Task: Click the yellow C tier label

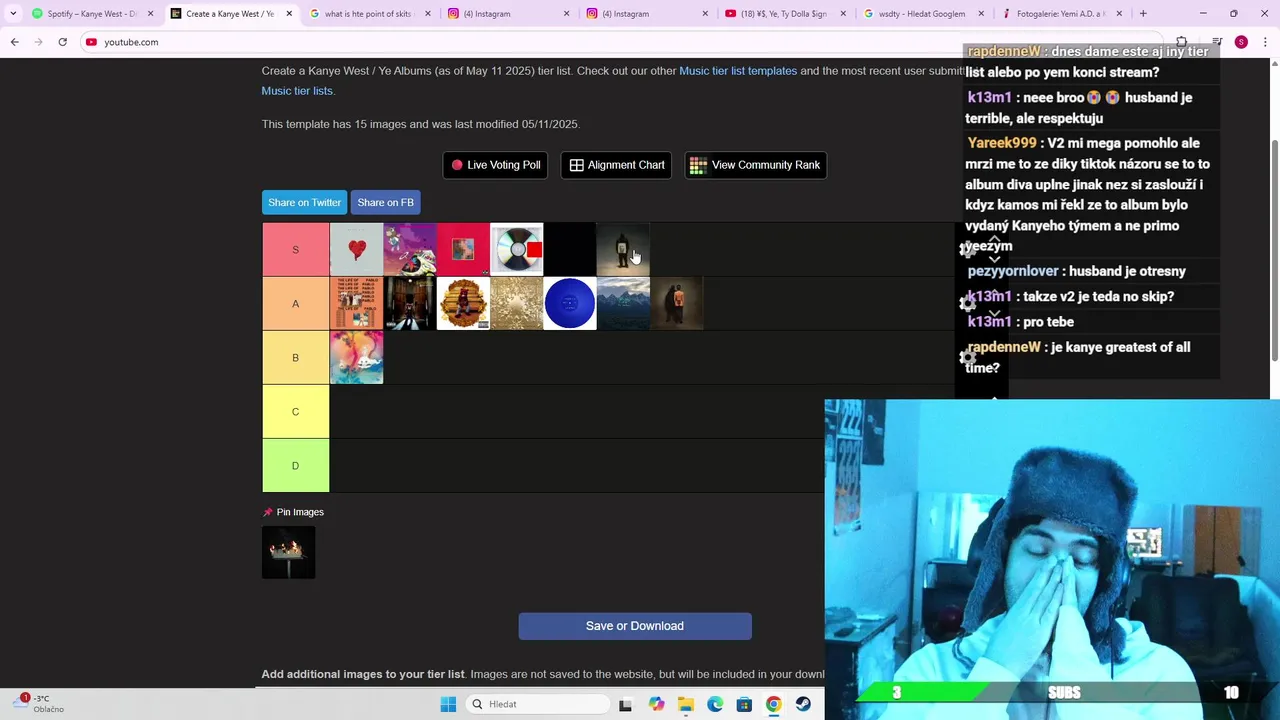Action: (295, 411)
